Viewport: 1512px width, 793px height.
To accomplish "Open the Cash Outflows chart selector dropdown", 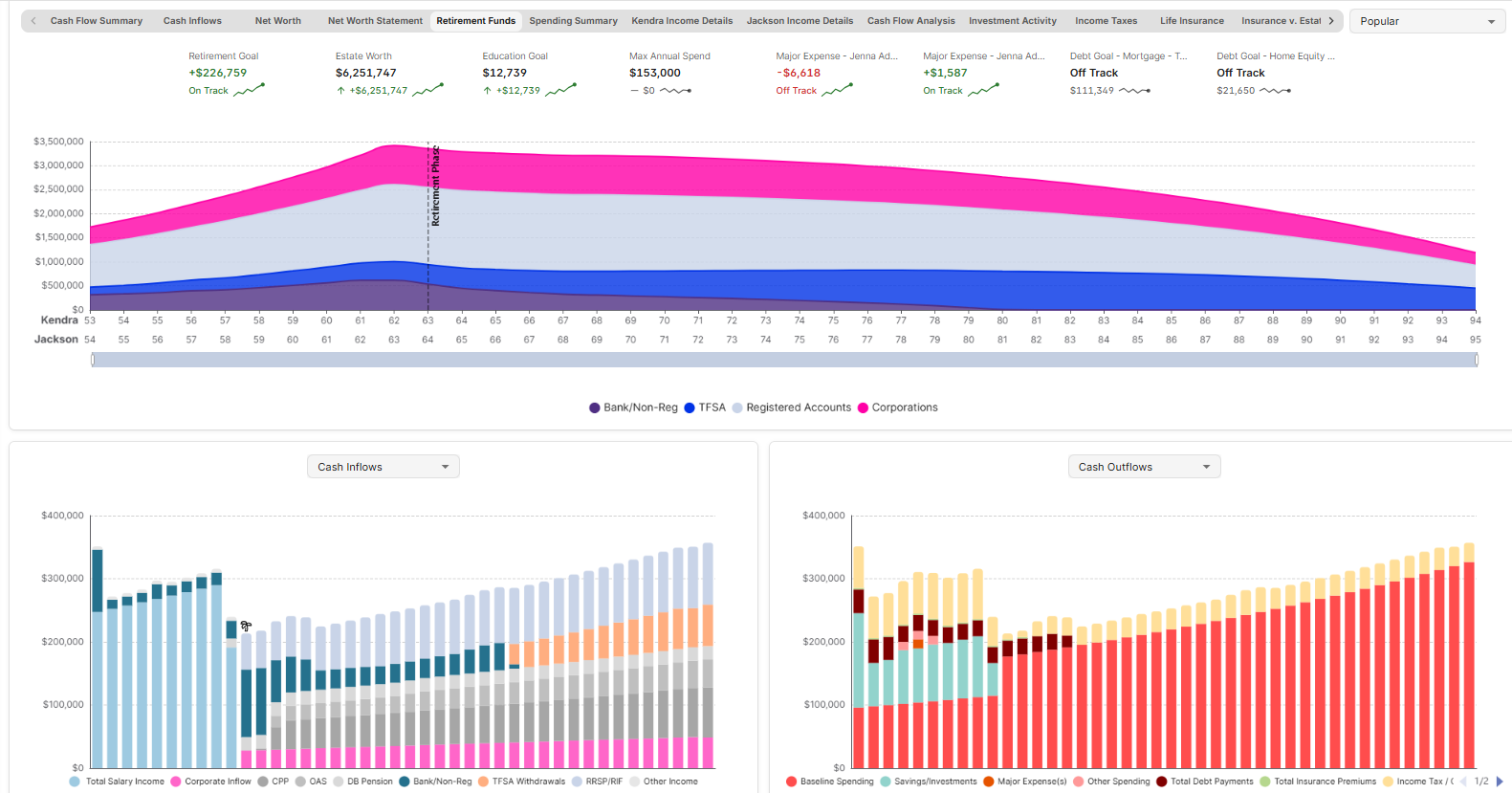I will pos(1144,467).
